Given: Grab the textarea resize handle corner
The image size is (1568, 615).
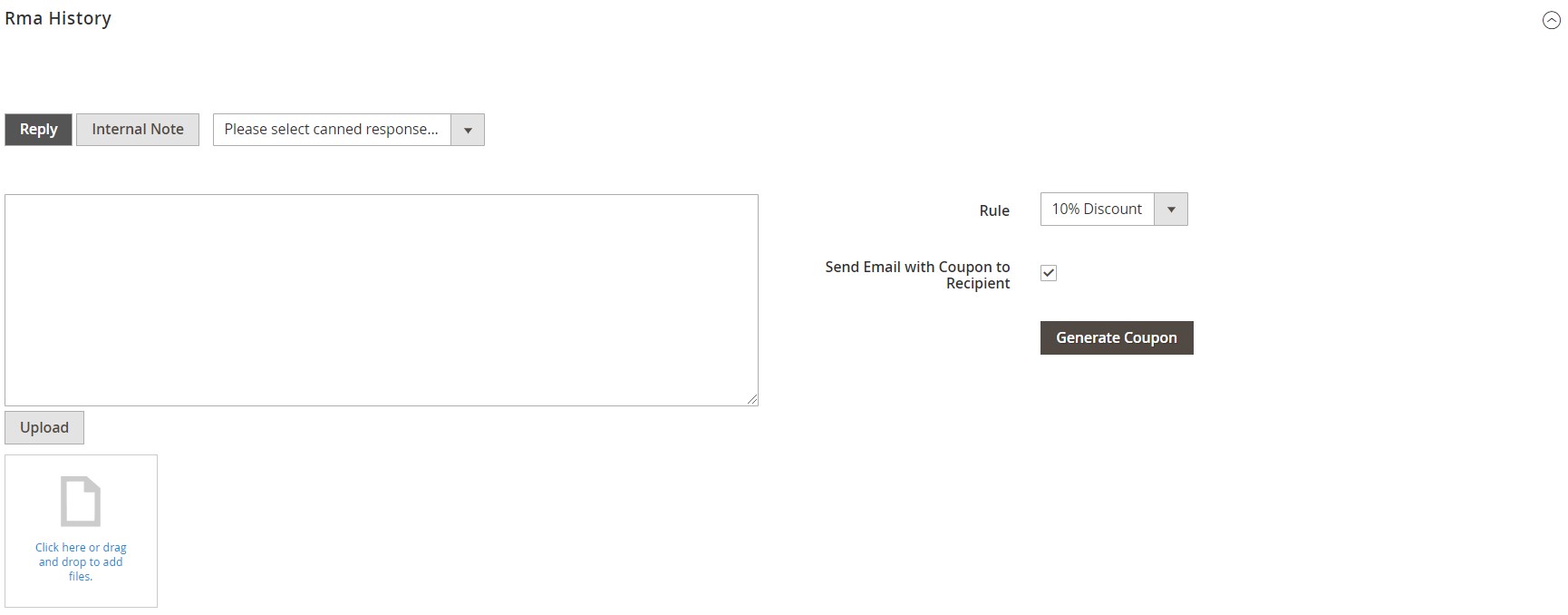Looking at the screenshot, I should [752, 399].
